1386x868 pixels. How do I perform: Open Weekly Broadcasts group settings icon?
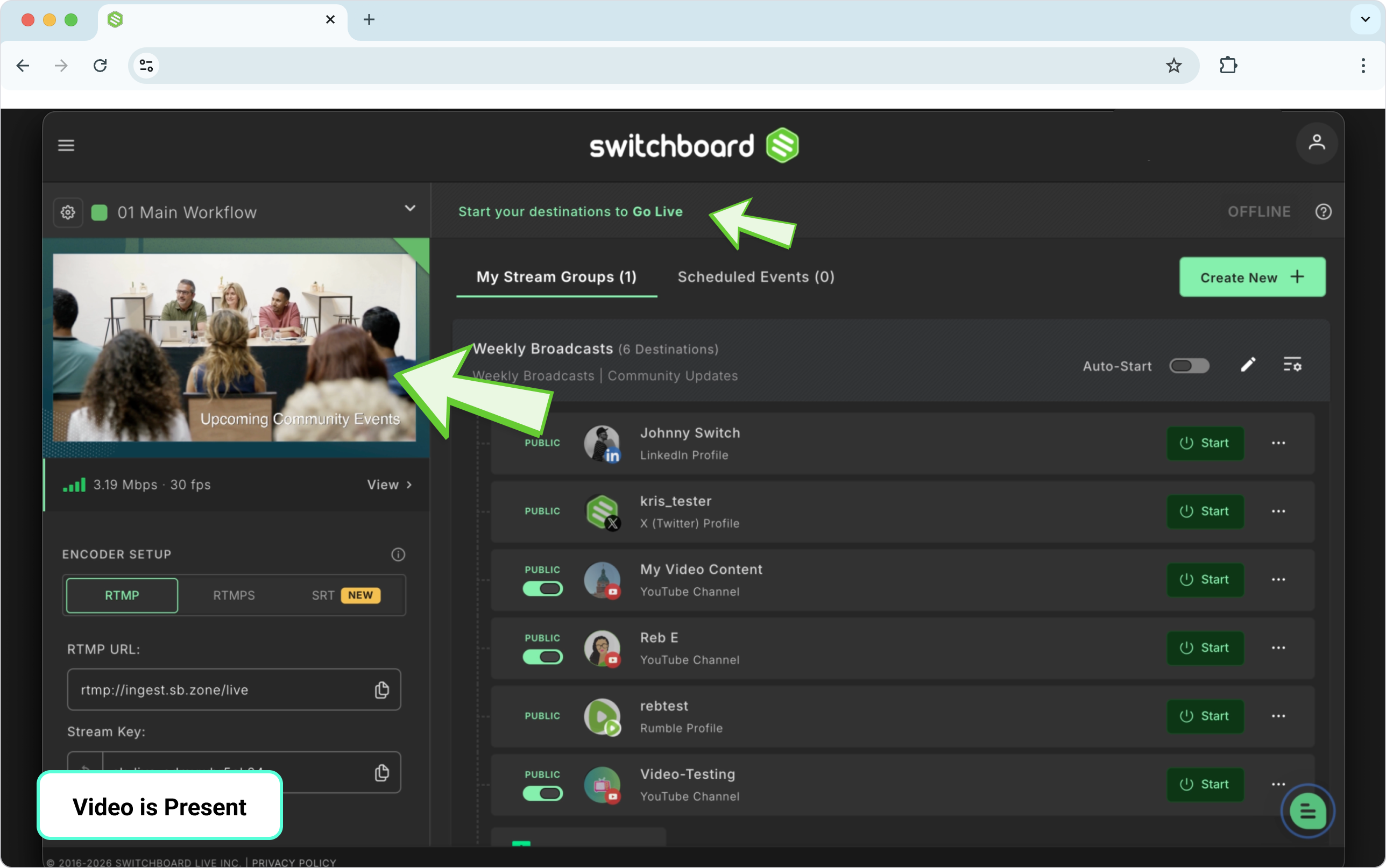(x=1292, y=365)
